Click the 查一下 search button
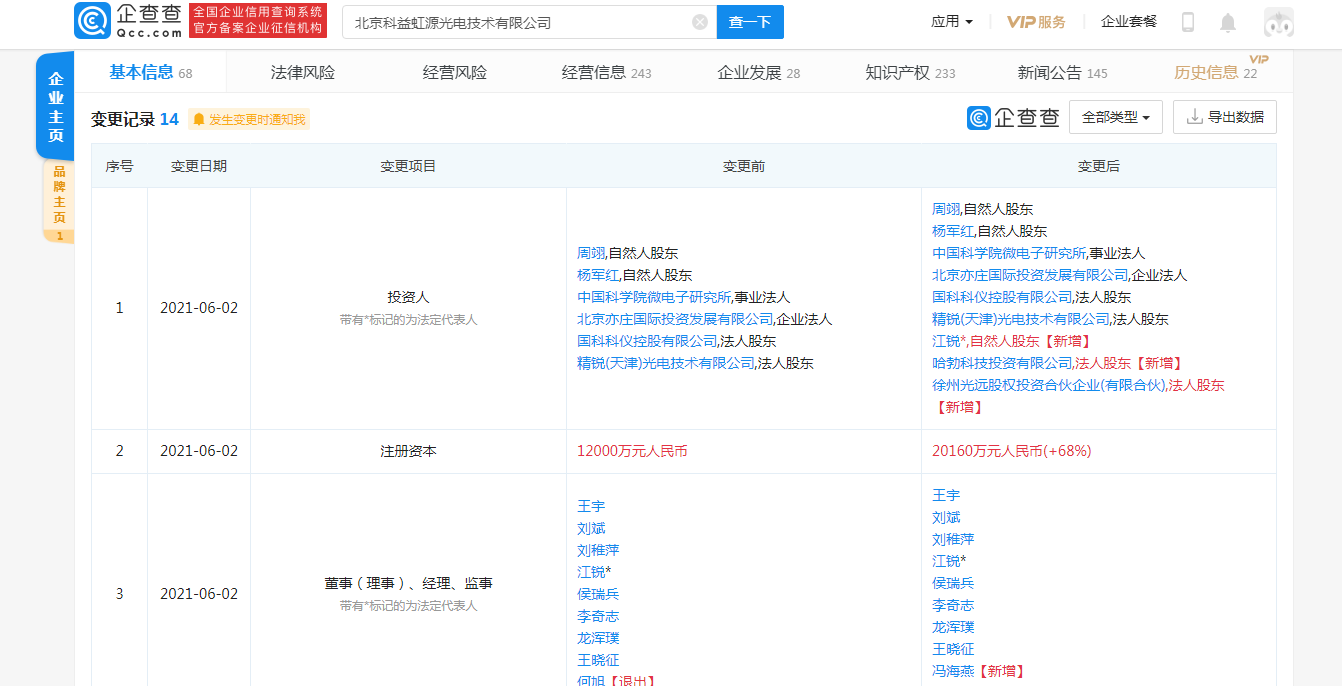1342x686 pixels. 750,22
